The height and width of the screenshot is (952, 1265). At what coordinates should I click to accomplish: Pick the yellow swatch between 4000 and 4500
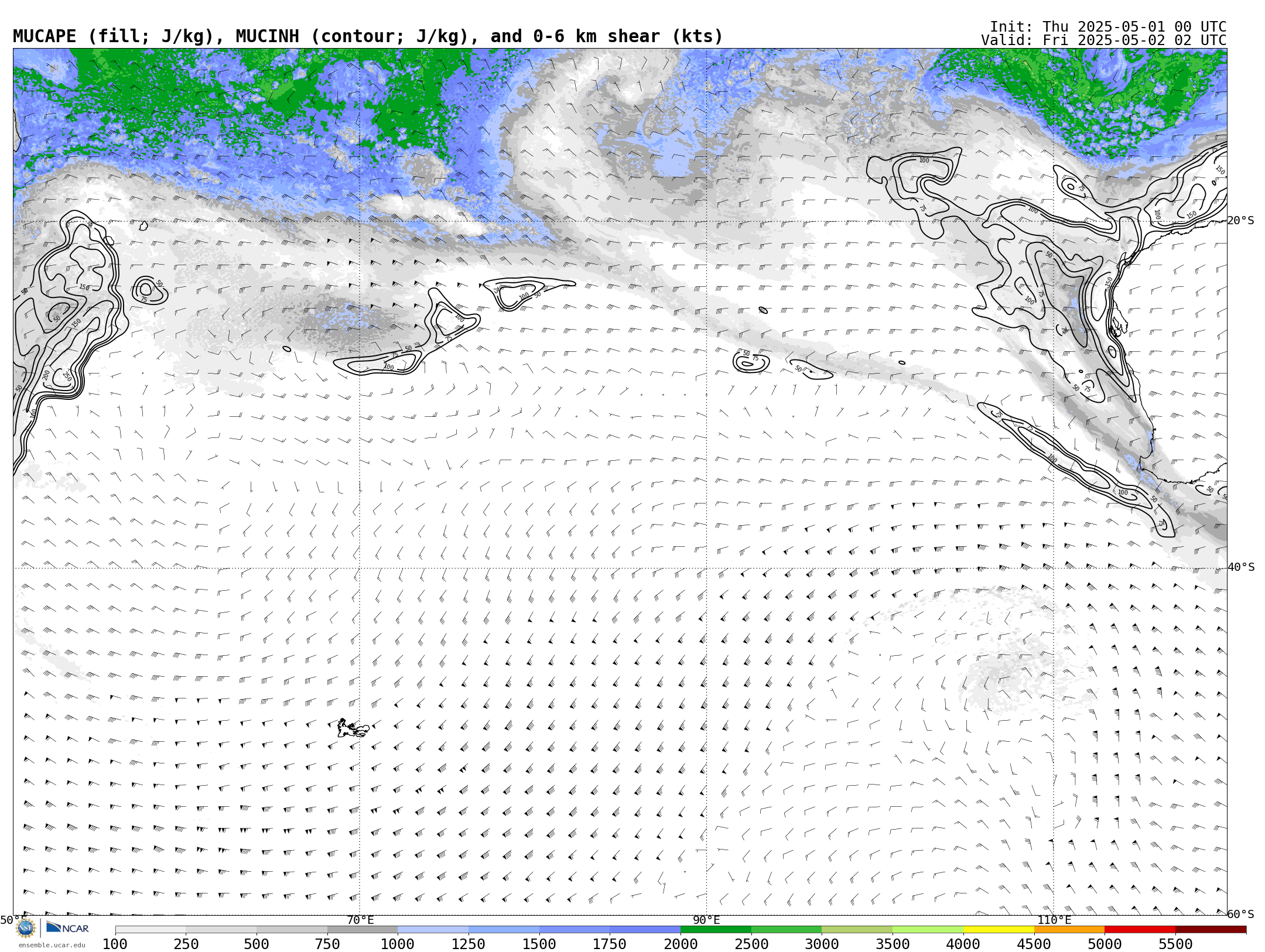pyautogui.click(x=999, y=930)
